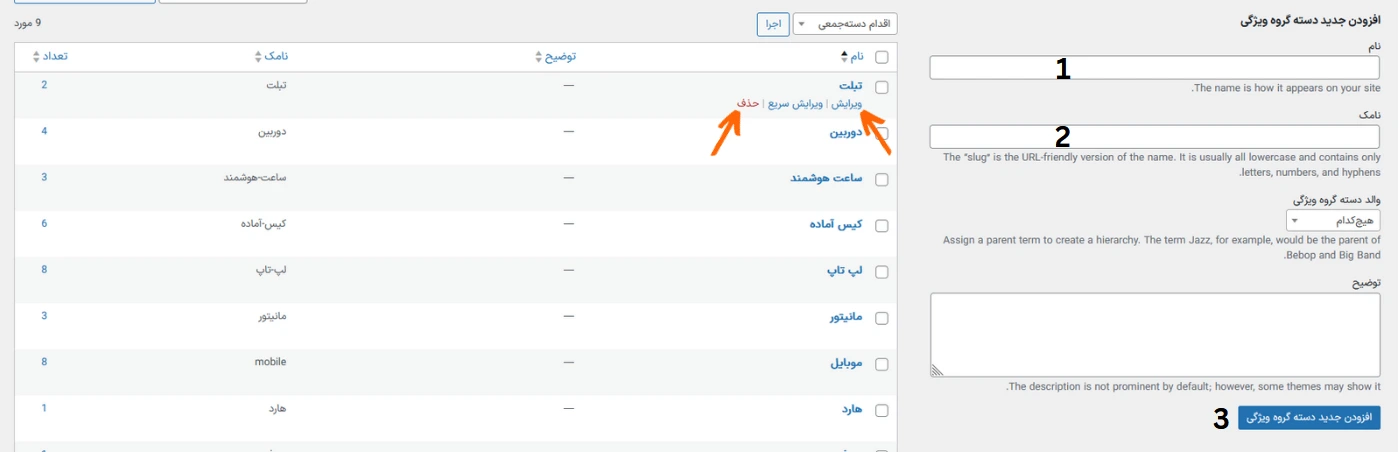
Task: Sort table by توضیح column header
Action: (x=556, y=57)
